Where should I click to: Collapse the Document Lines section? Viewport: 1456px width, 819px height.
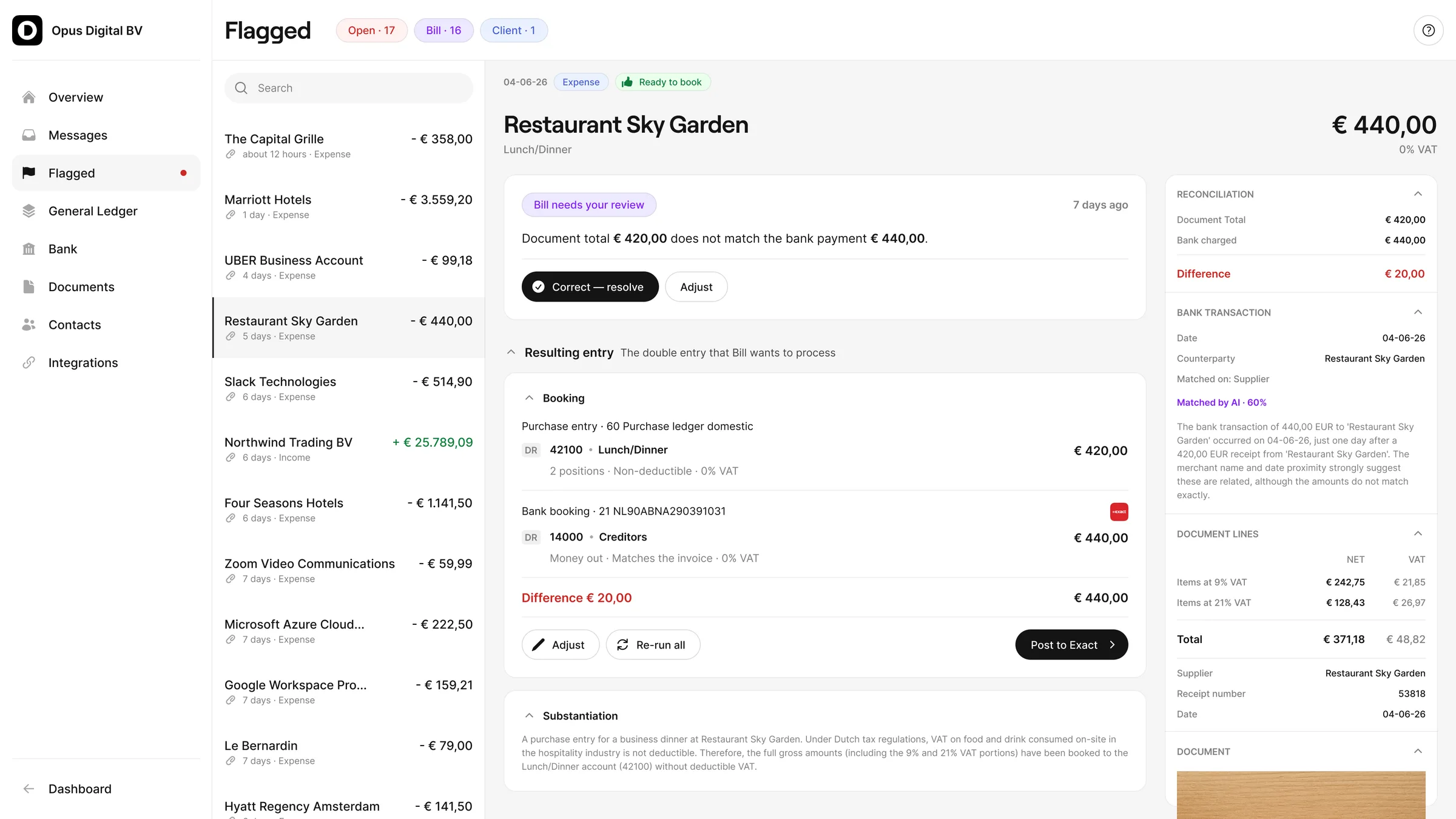click(1418, 534)
